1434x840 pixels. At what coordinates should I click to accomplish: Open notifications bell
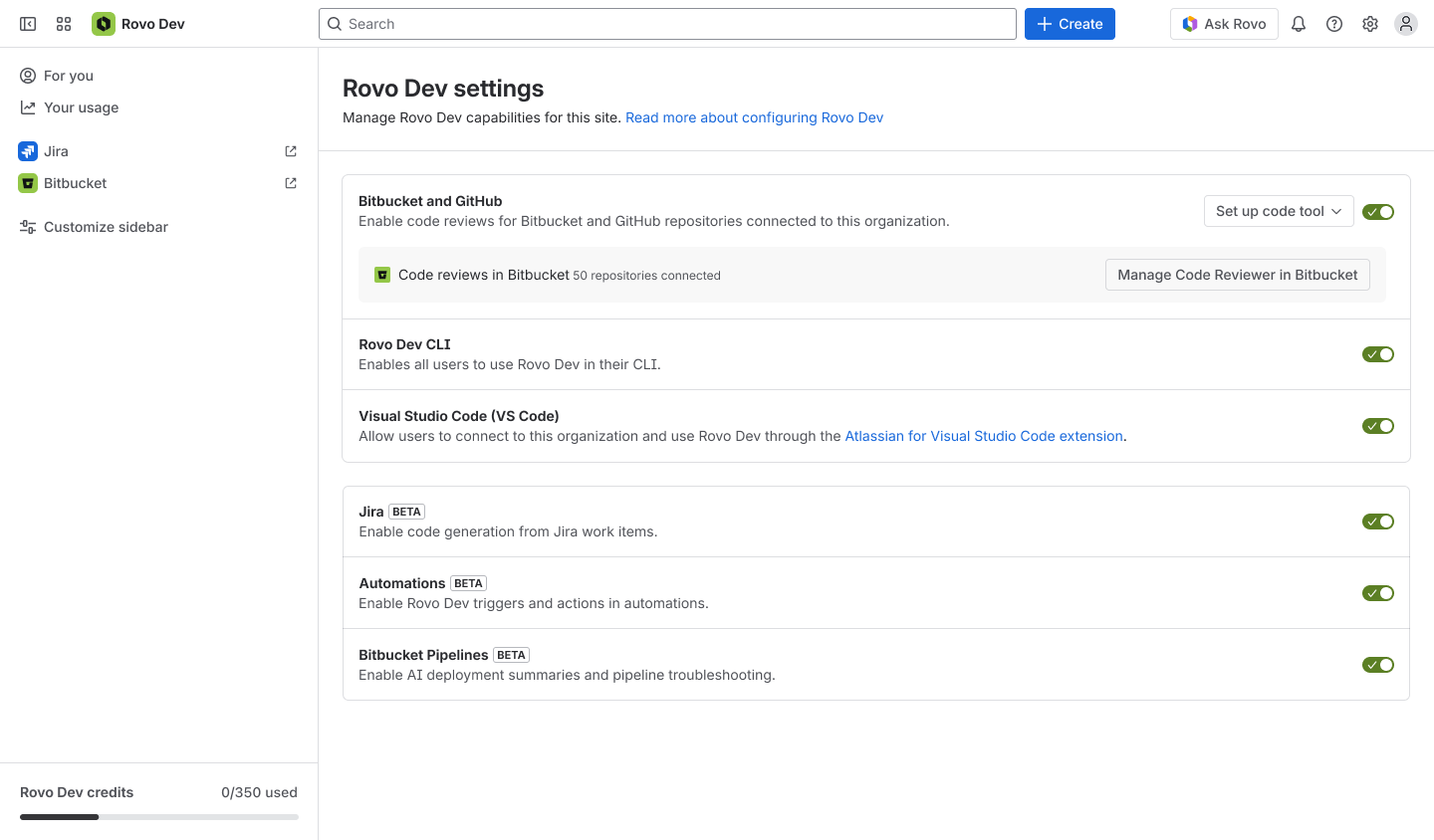1298,23
